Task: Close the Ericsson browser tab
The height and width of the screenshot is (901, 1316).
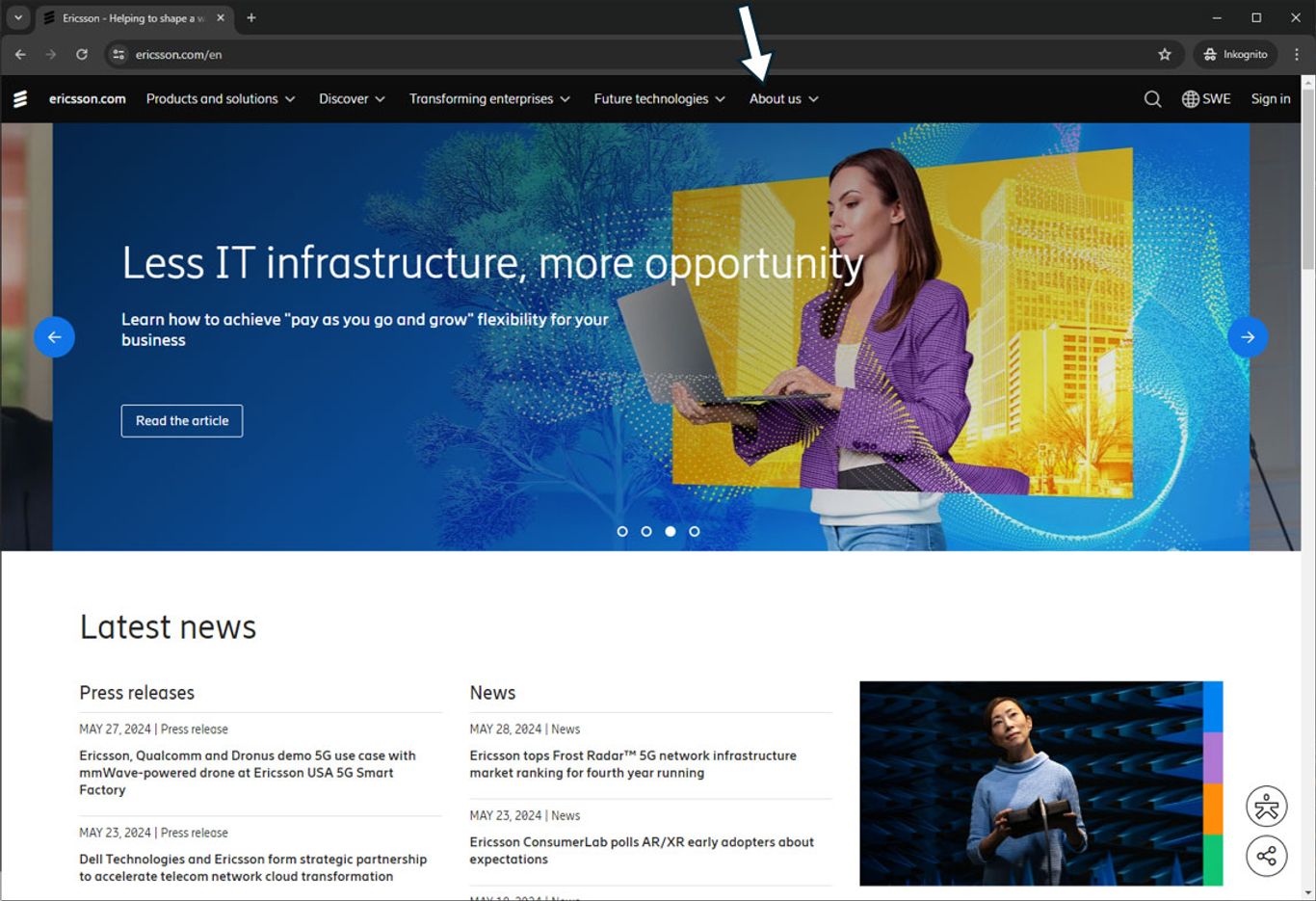Action: pyautogui.click(x=221, y=17)
